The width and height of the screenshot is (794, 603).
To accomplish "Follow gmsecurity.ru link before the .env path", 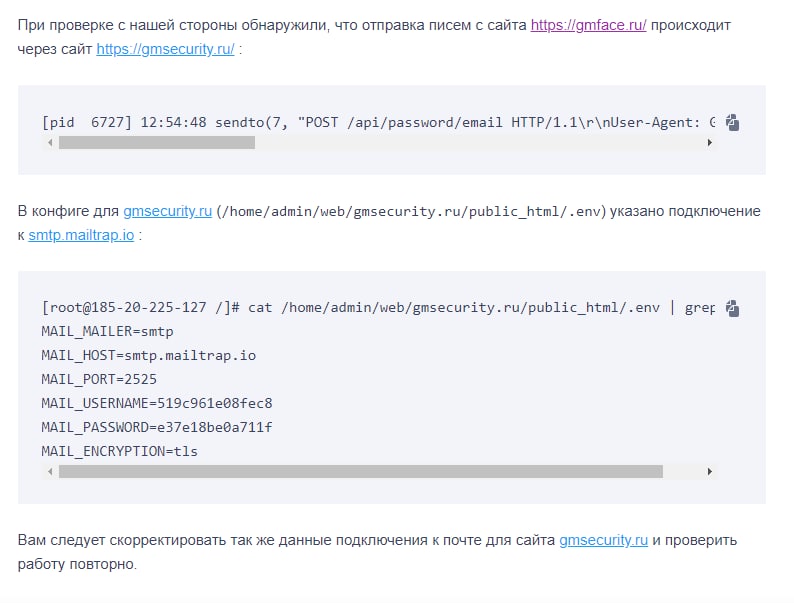I will tap(167, 212).
